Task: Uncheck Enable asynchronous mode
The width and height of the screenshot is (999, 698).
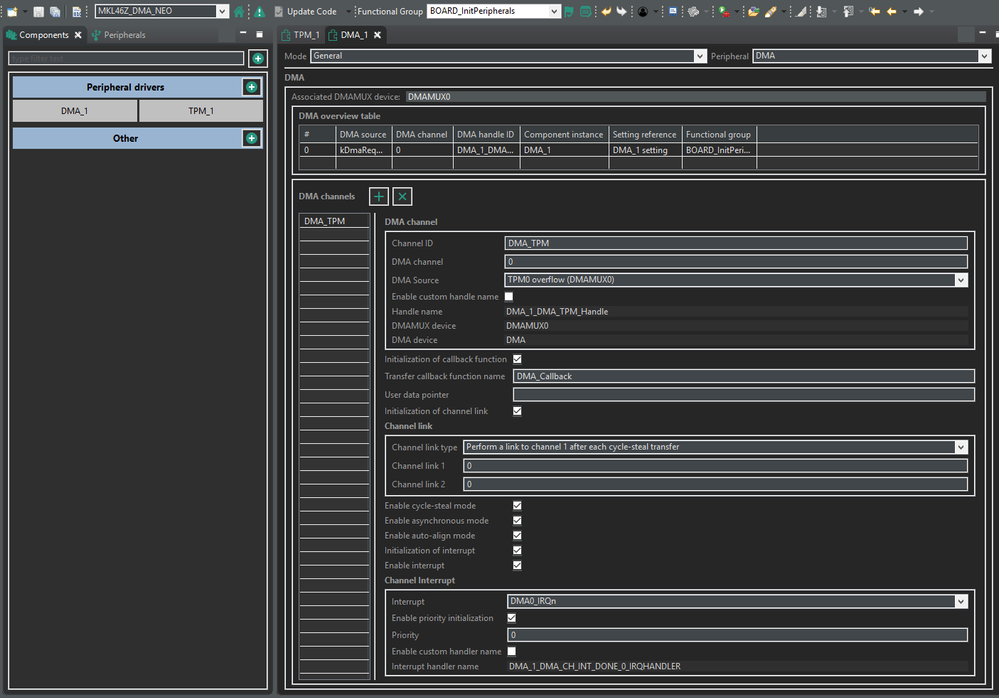Action: [x=517, y=521]
